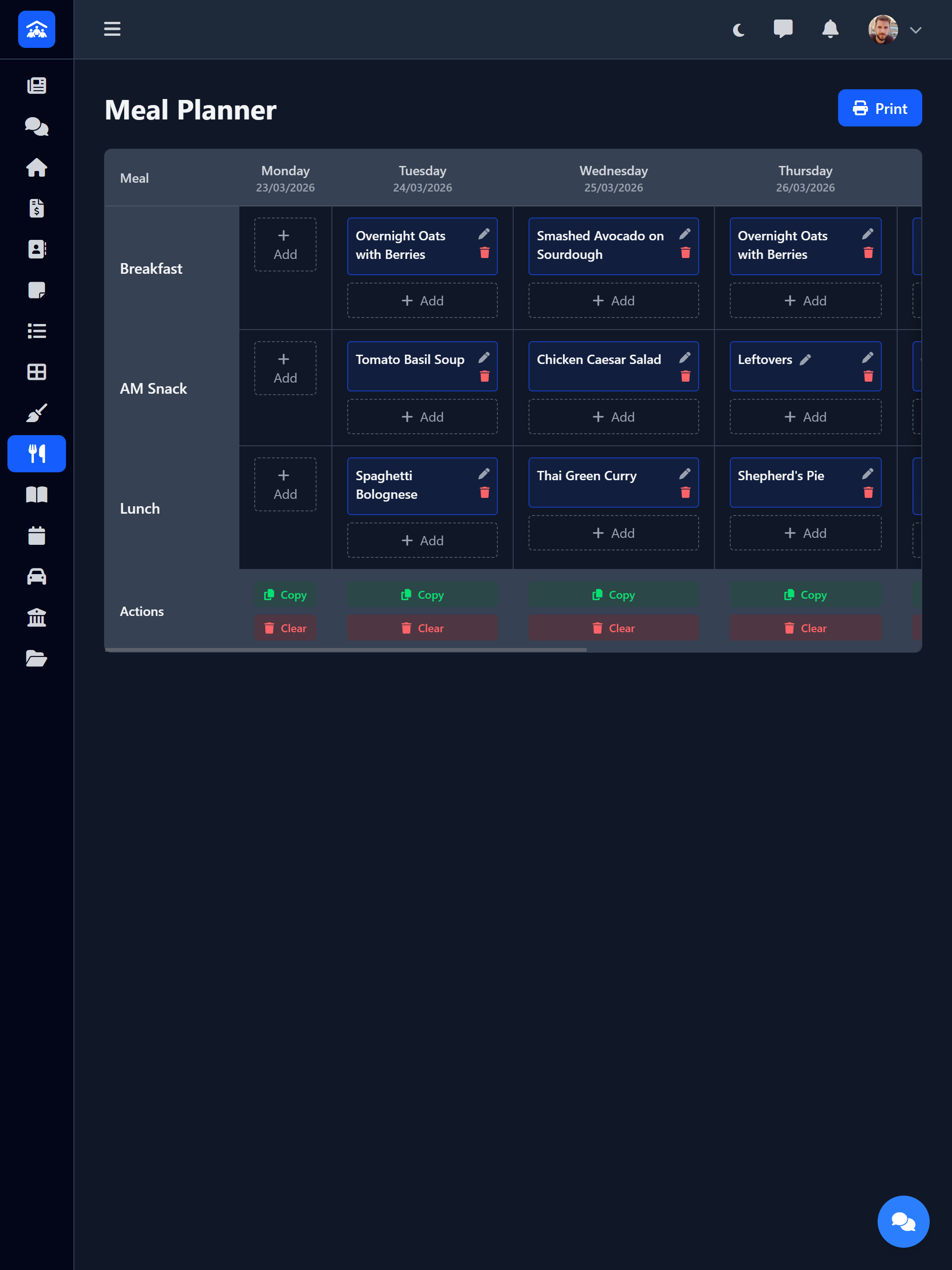Viewport: 952px width, 1270px height.
Task: Select the car transport icon in sidebar
Action: tap(36, 576)
